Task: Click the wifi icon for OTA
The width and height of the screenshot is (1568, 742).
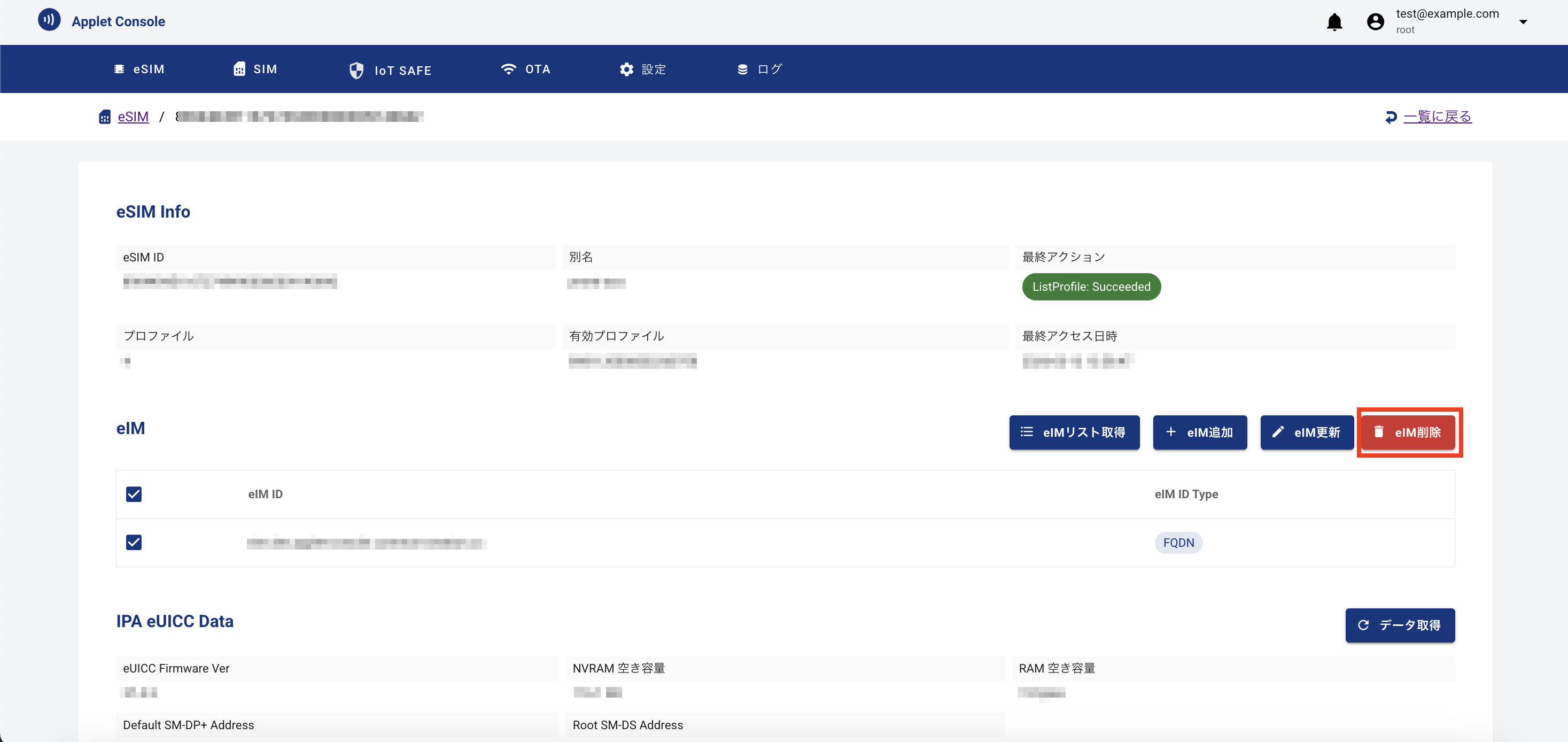Action: pyautogui.click(x=508, y=69)
